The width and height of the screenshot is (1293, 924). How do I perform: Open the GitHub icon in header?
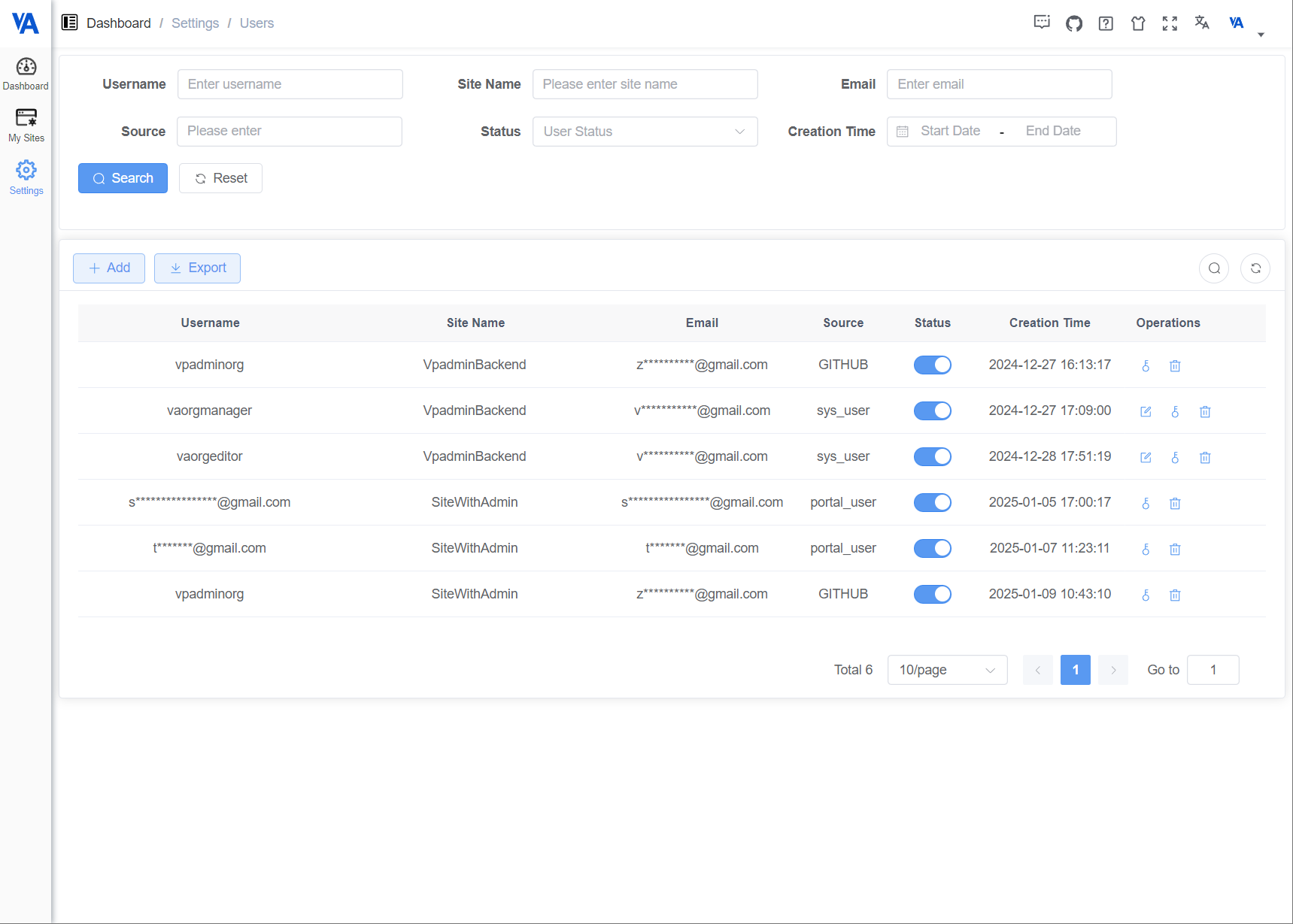tap(1073, 23)
